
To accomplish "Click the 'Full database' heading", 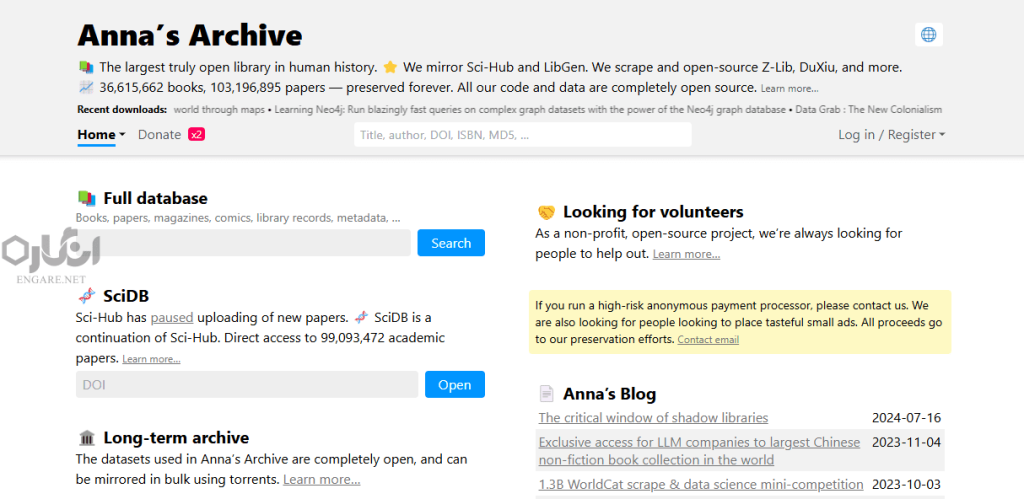I will [155, 198].
